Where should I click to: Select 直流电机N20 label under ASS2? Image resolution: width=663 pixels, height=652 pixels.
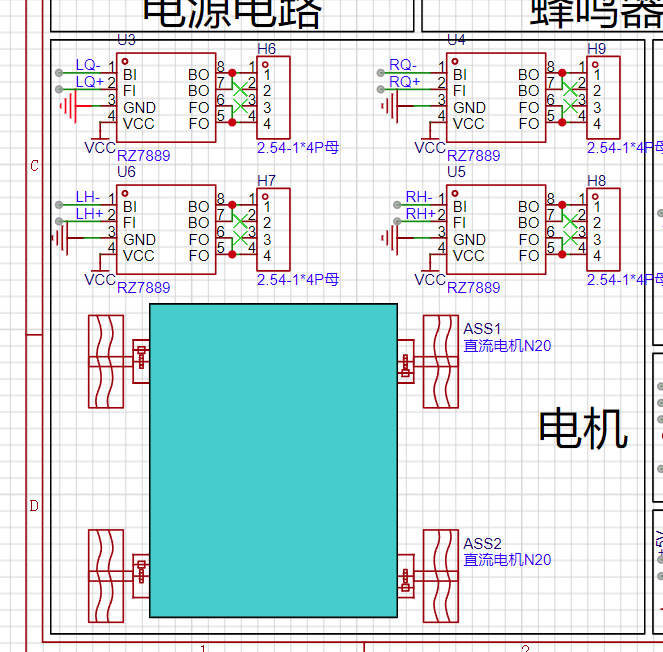[507, 560]
